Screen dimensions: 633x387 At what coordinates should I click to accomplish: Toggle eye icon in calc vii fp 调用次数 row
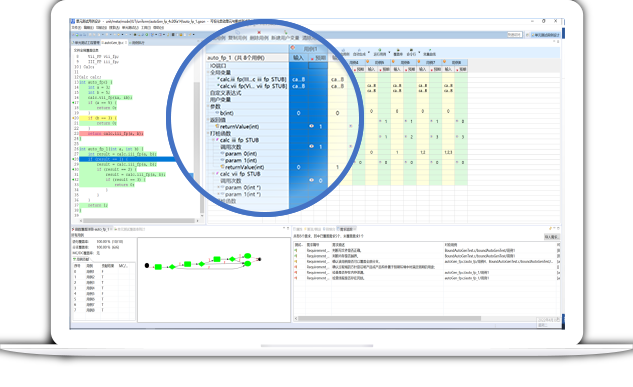pos(311,180)
